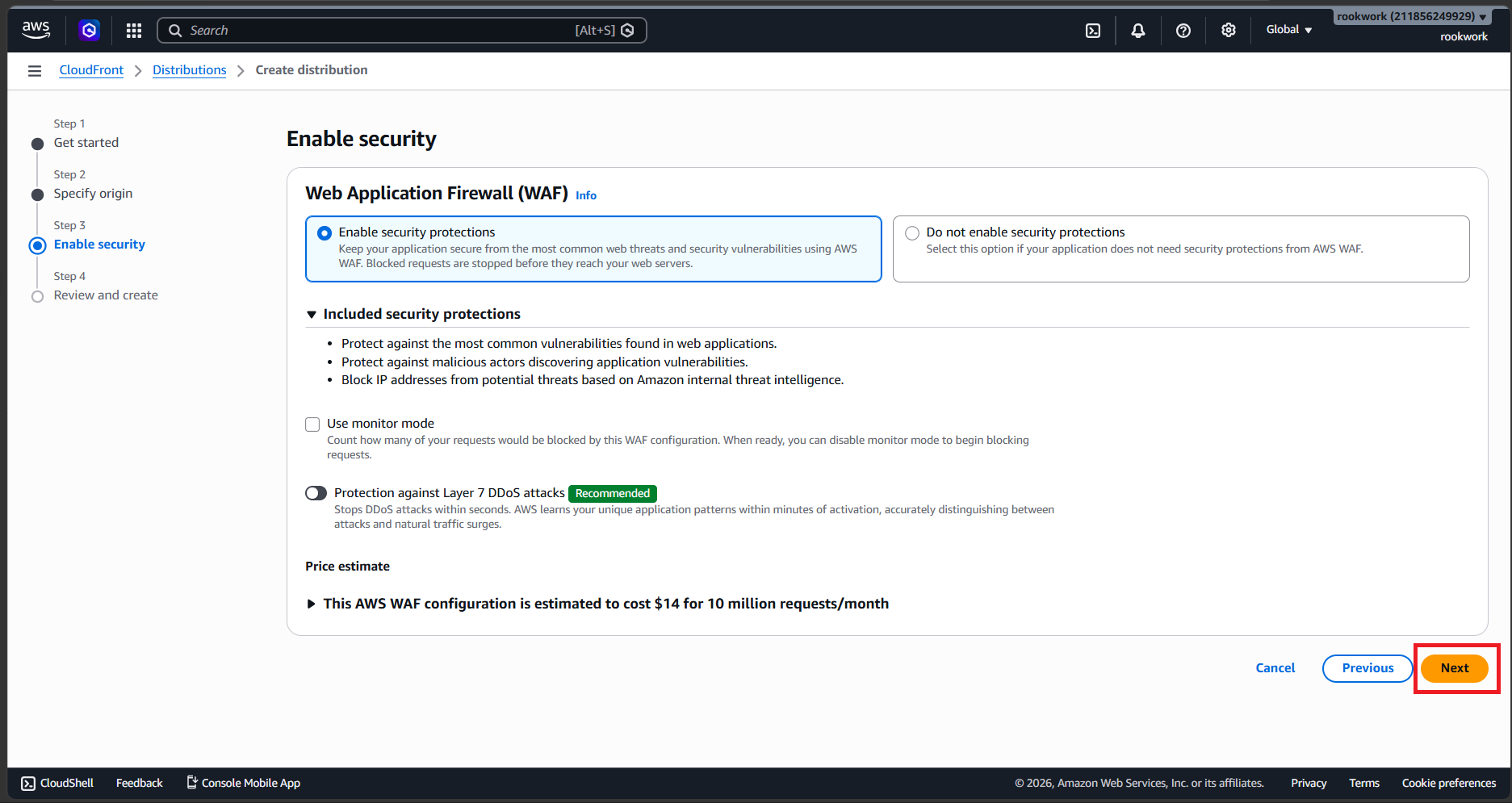Open the Global region dropdown
Viewport: 1512px width, 803px height.
click(1289, 30)
